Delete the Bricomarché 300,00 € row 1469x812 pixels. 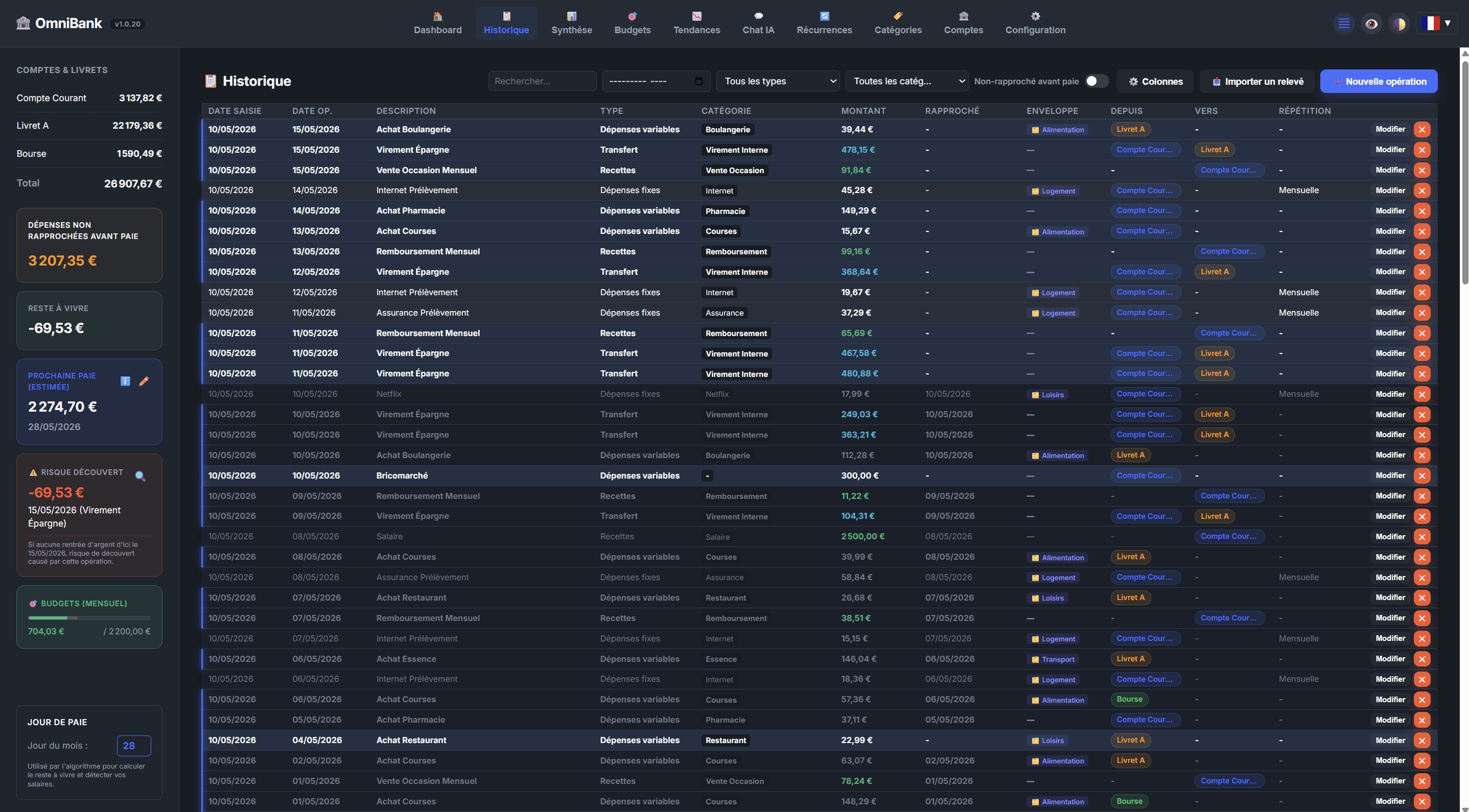[1421, 476]
